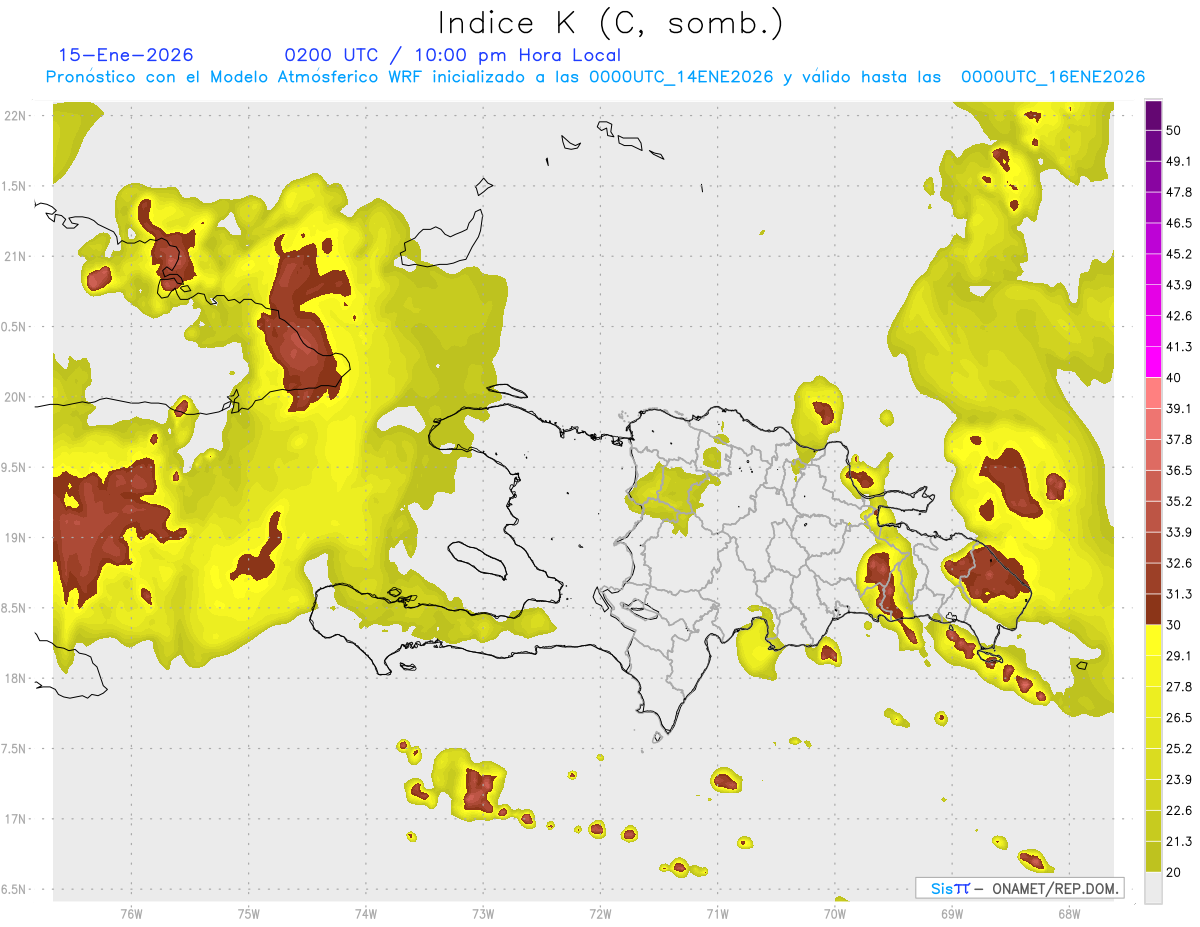Screen dimensions: 1200x927
Task: Click the colorbar value "29.1"
Action: click(1178, 656)
